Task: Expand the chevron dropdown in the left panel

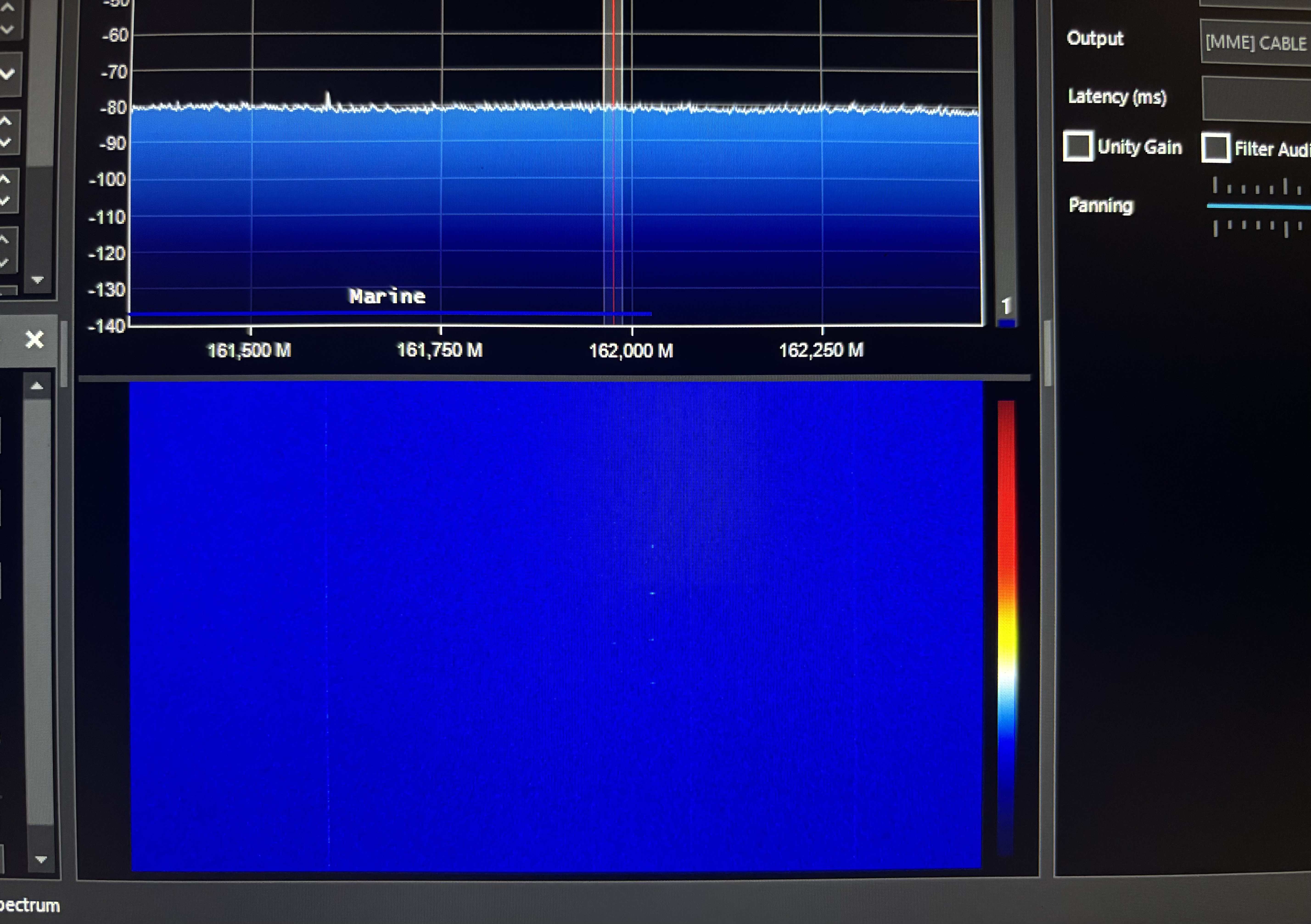Action: click(8, 74)
